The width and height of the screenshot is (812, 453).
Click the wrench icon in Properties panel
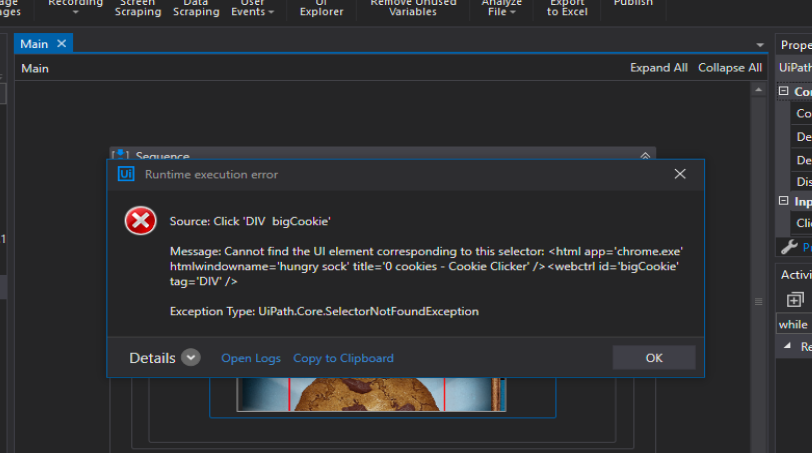(x=789, y=247)
